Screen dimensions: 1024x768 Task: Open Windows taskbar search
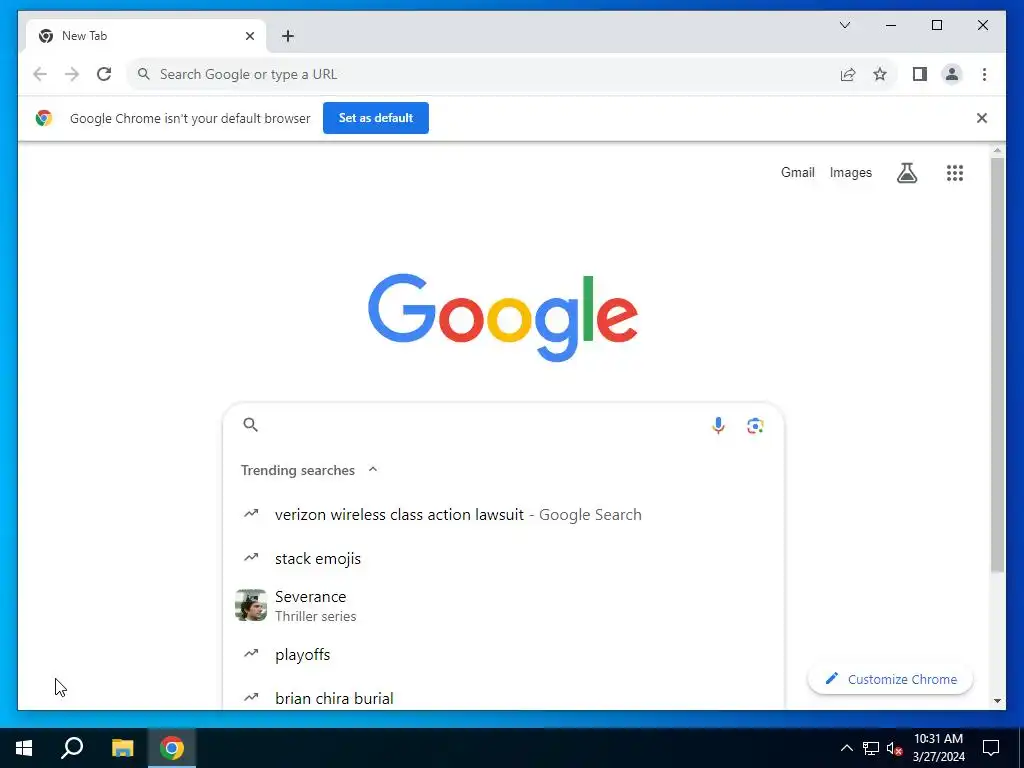[72, 748]
